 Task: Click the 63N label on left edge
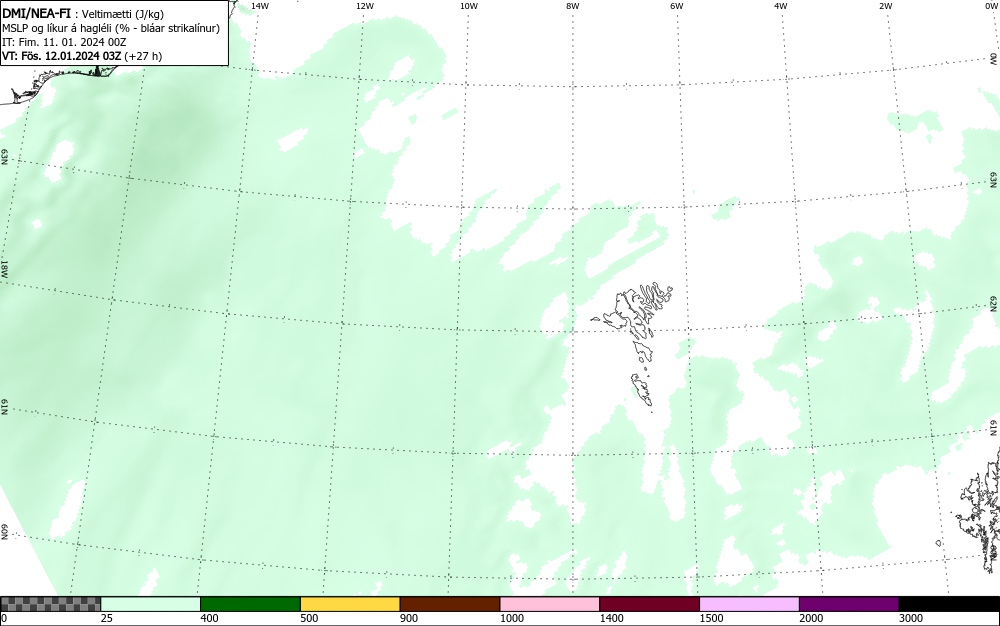4,157
